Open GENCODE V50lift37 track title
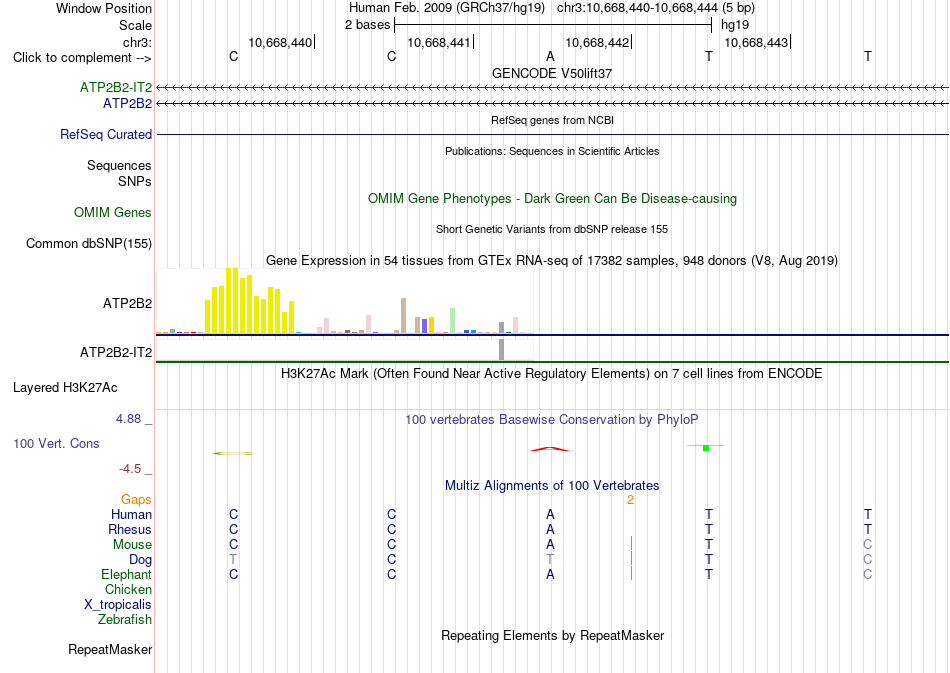The width and height of the screenshot is (950, 673). coord(552,73)
